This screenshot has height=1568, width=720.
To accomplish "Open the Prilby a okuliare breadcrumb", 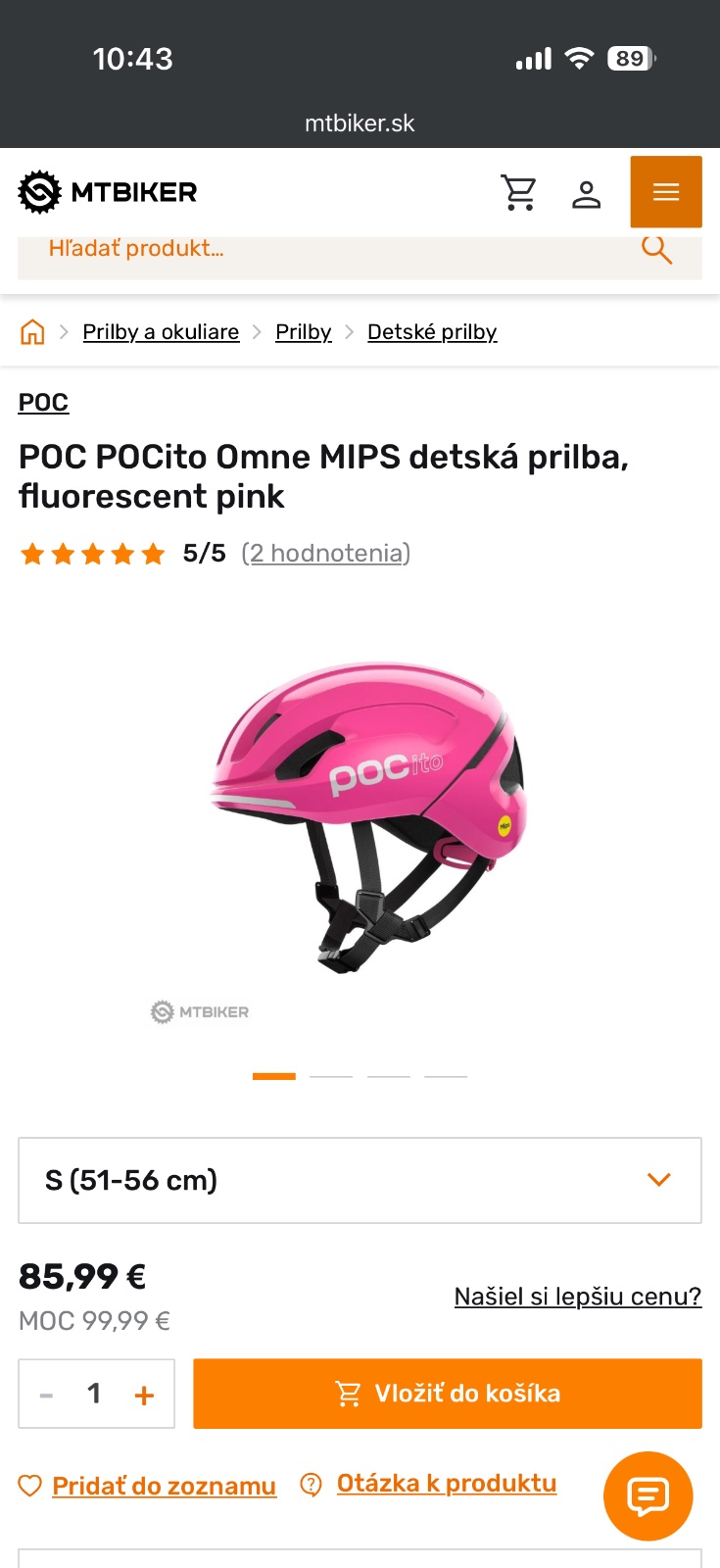I will click(x=161, y=332).
